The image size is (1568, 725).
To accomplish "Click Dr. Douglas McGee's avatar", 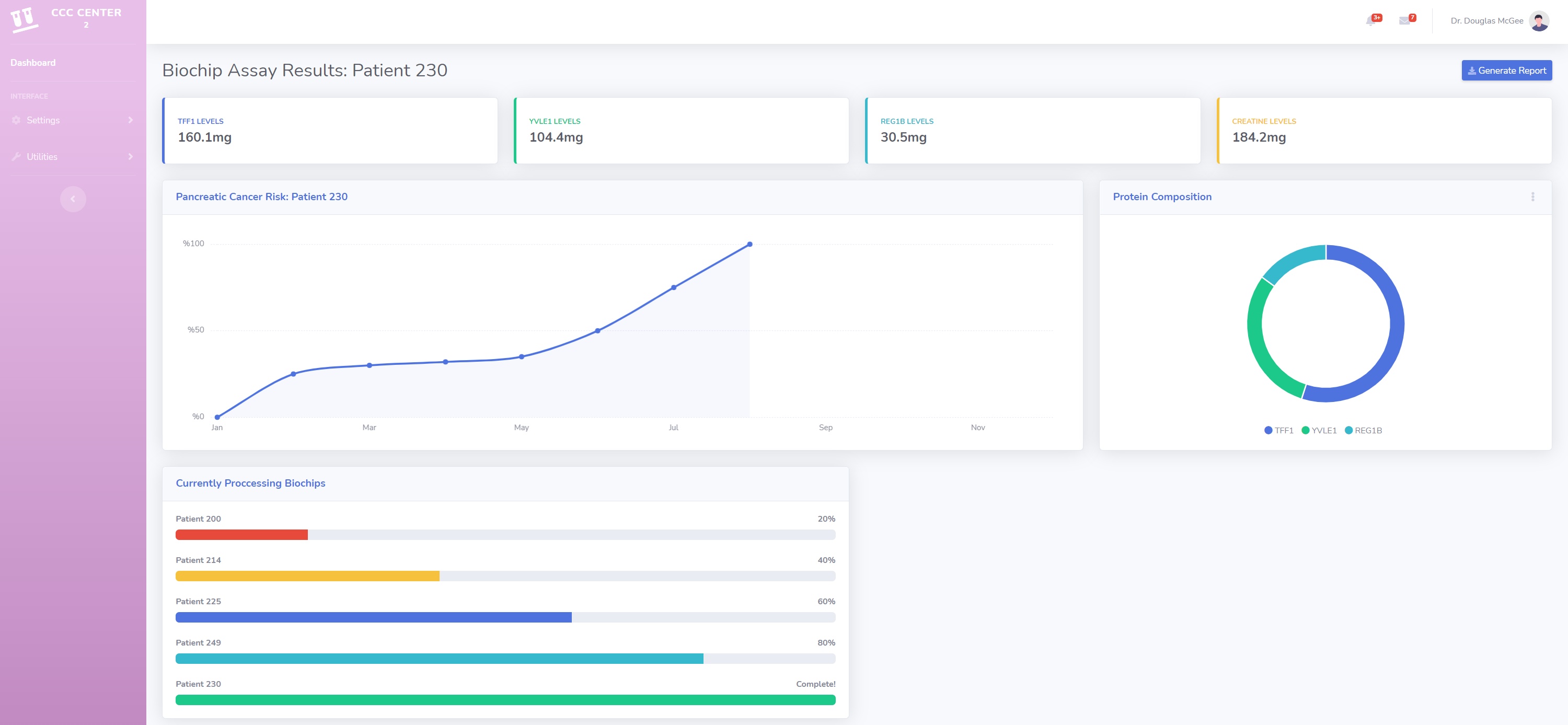I will [1538, 21].
